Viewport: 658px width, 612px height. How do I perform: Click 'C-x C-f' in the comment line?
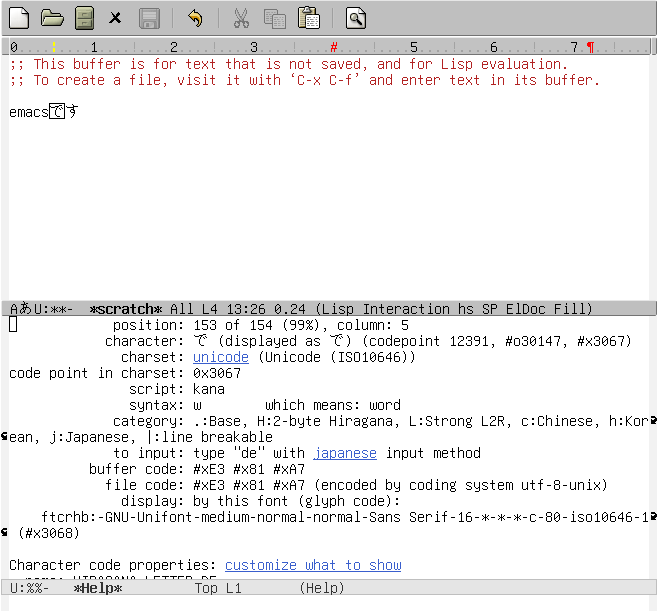click(325, 80)
